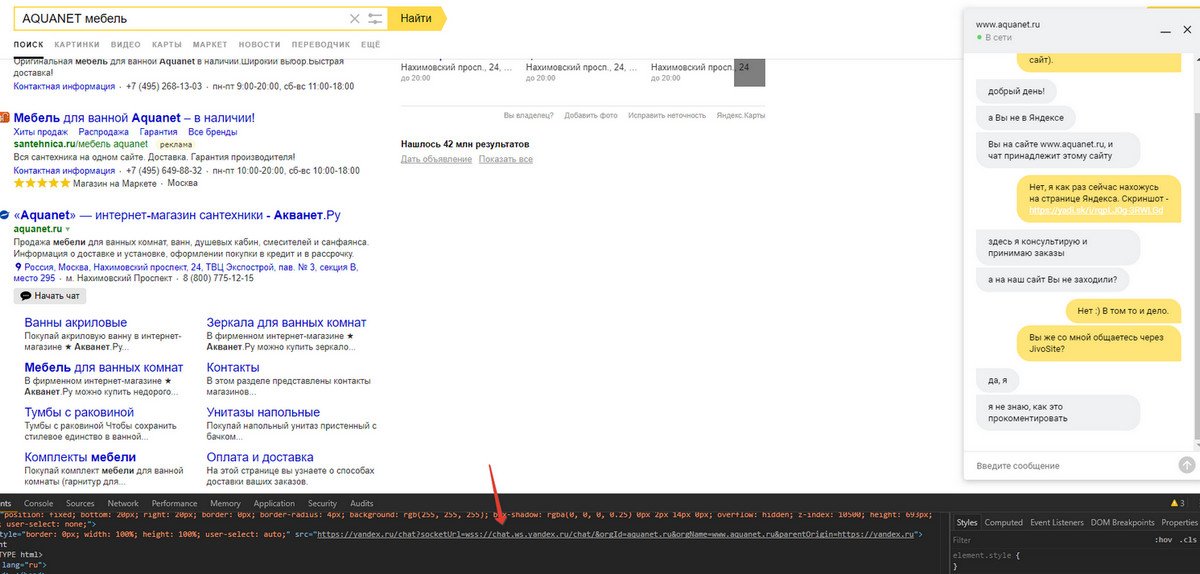Viewport: 1200px width, 574px height.
Task: Open 'Мебель для ванной Aquanet – в наличии!' result
Action: coord(134,118)
